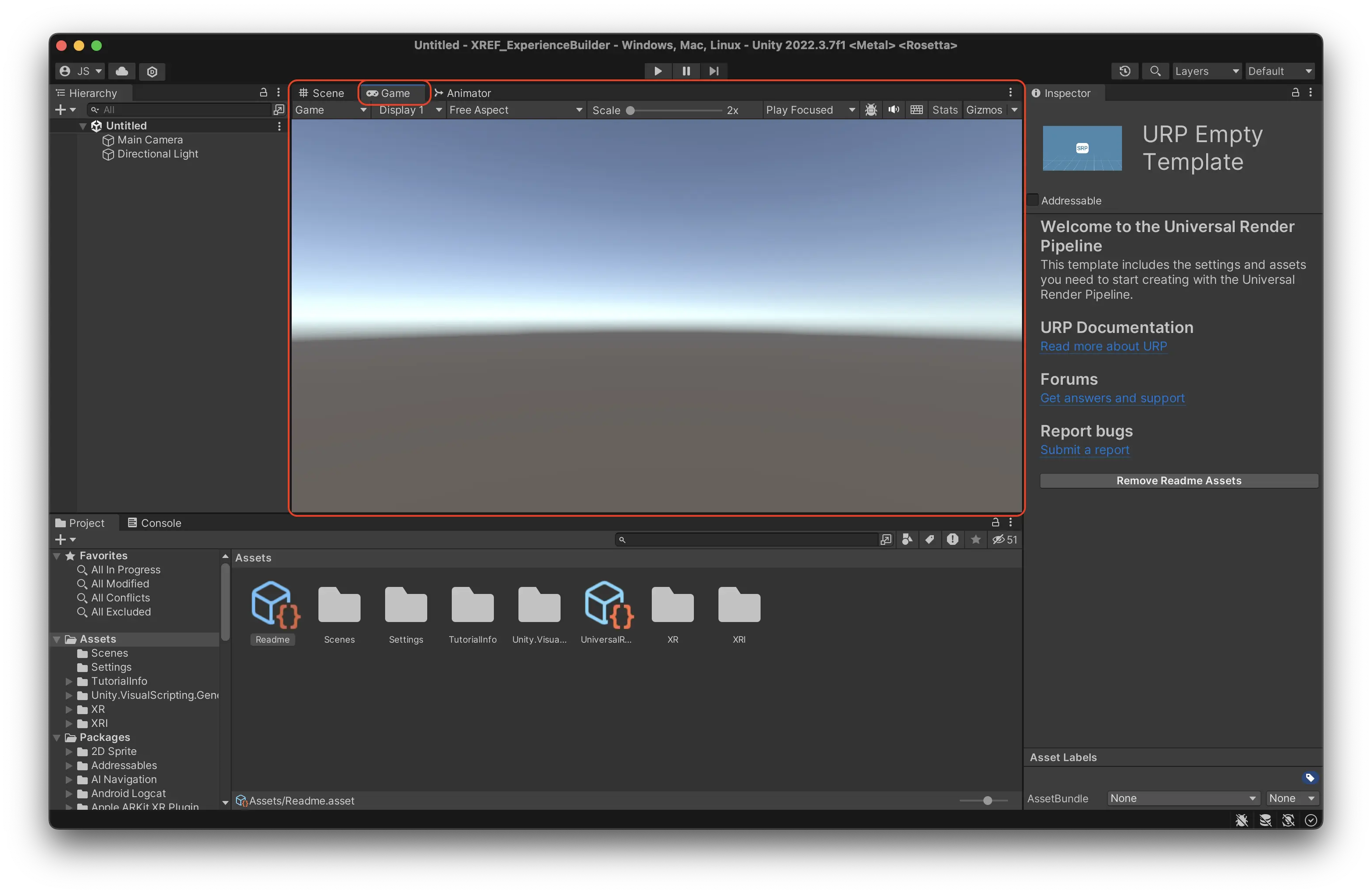The image size is (1372, 894).
Task: Click the Search by Label icon in Project
Action: (x=929, y=540)
